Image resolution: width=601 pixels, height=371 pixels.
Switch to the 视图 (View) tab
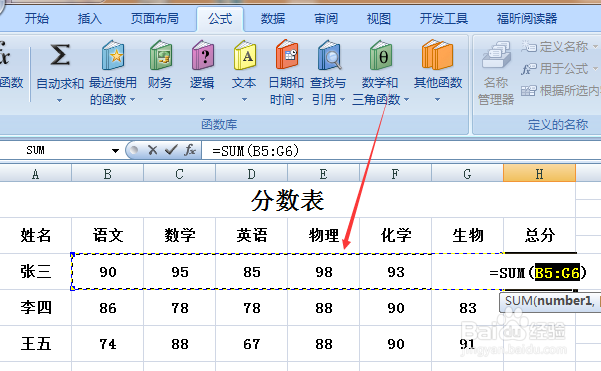tap(379, 18)
